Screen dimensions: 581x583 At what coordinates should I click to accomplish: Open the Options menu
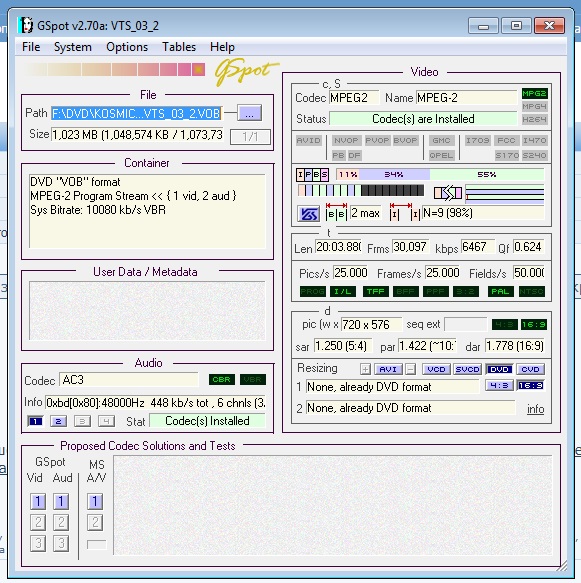pos(127,47)
